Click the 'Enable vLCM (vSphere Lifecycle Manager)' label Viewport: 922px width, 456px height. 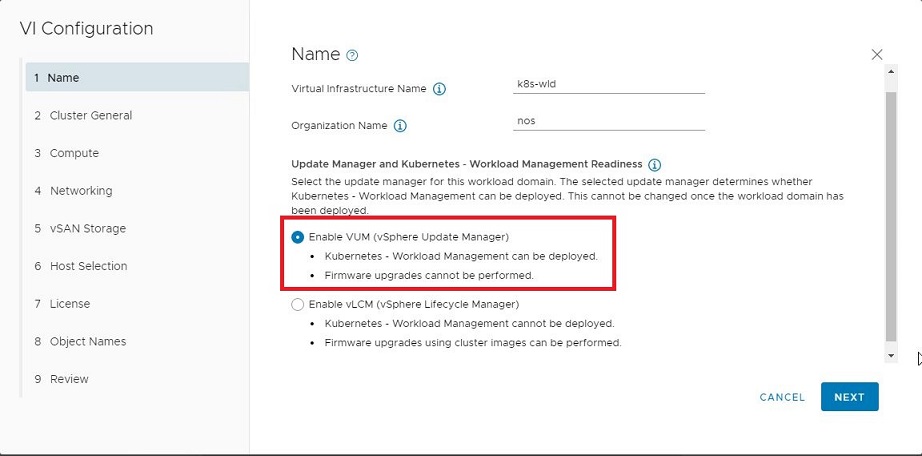point(414,305)
